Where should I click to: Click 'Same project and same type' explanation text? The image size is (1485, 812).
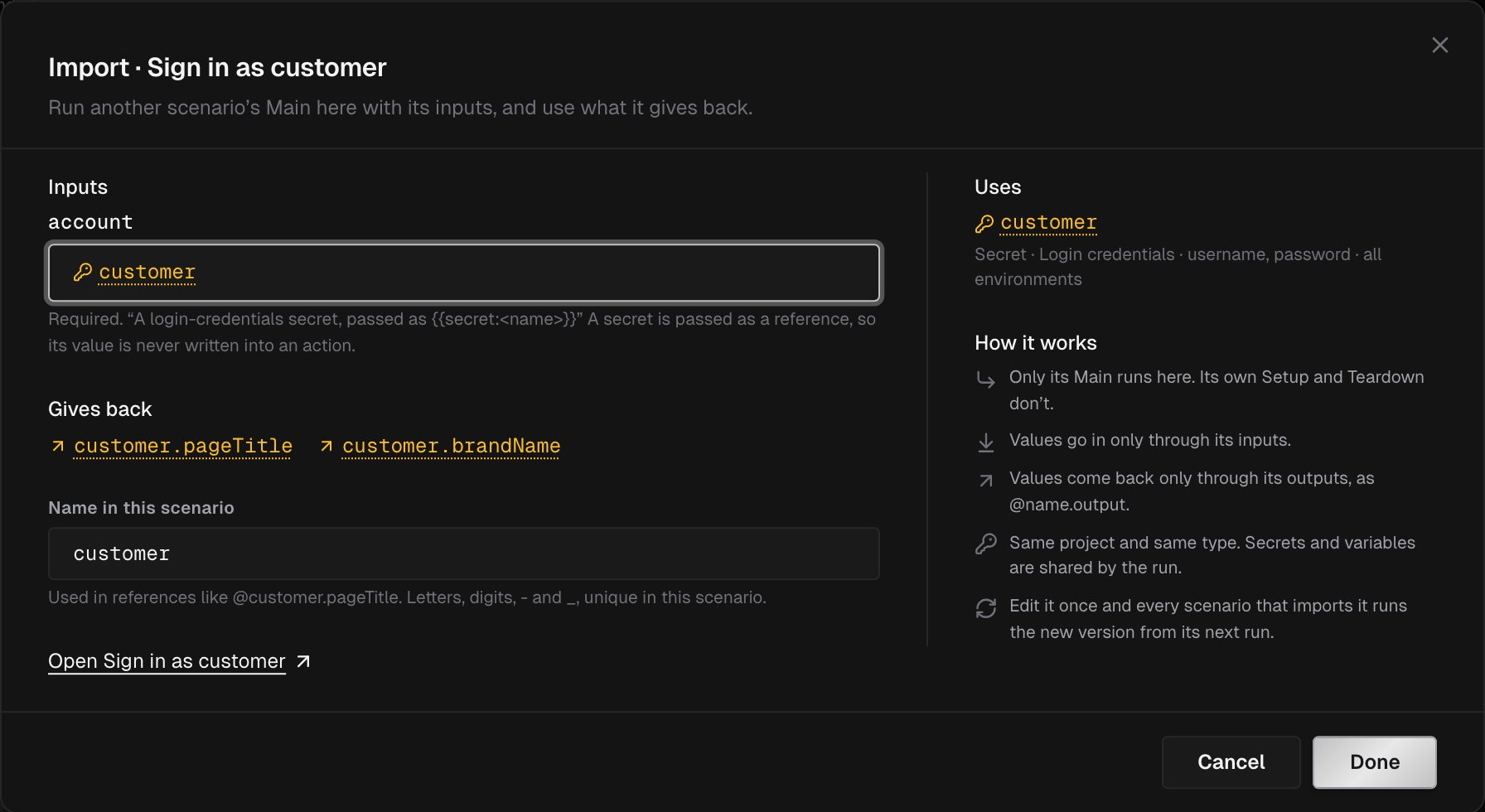click(x=1212, y=555)
